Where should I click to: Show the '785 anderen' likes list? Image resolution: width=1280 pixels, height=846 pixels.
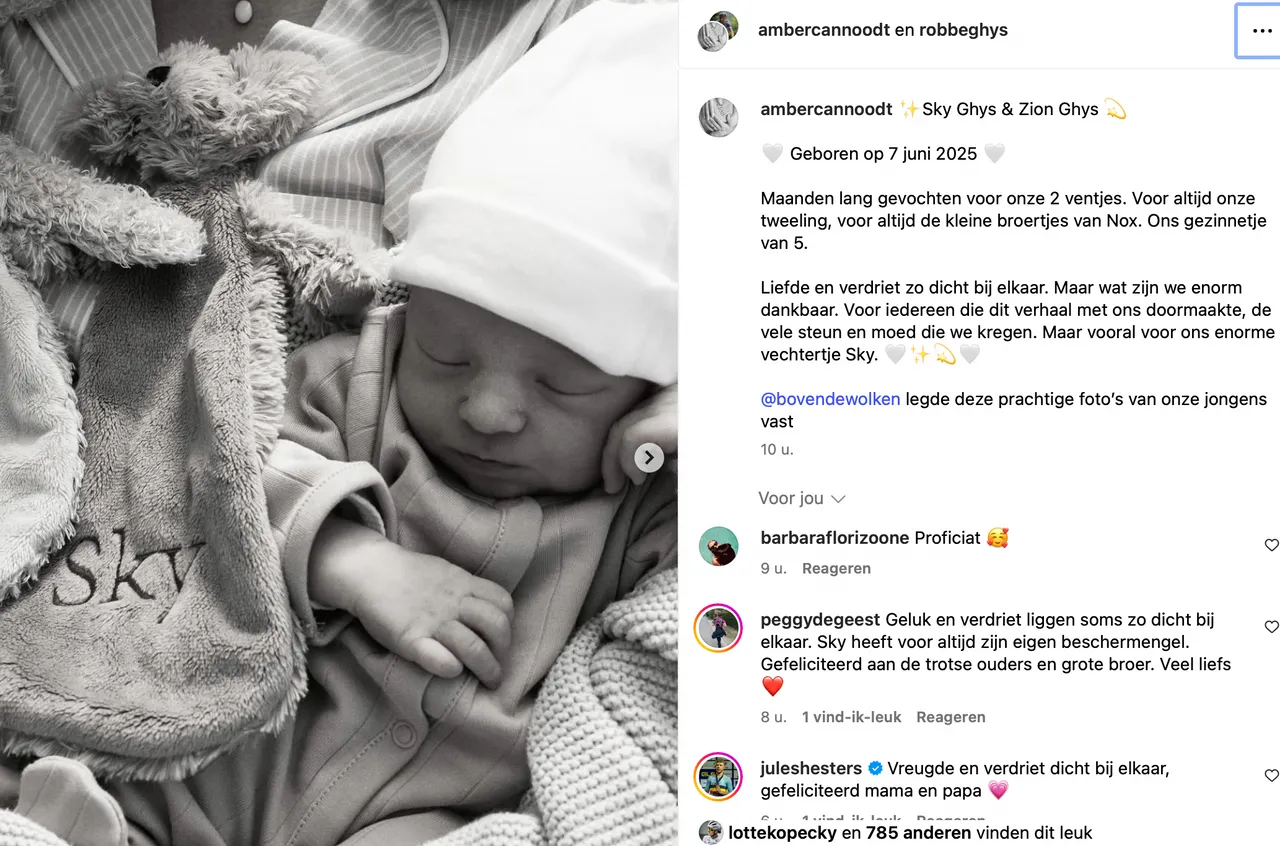pyautogui.click(x=918, y=832)
